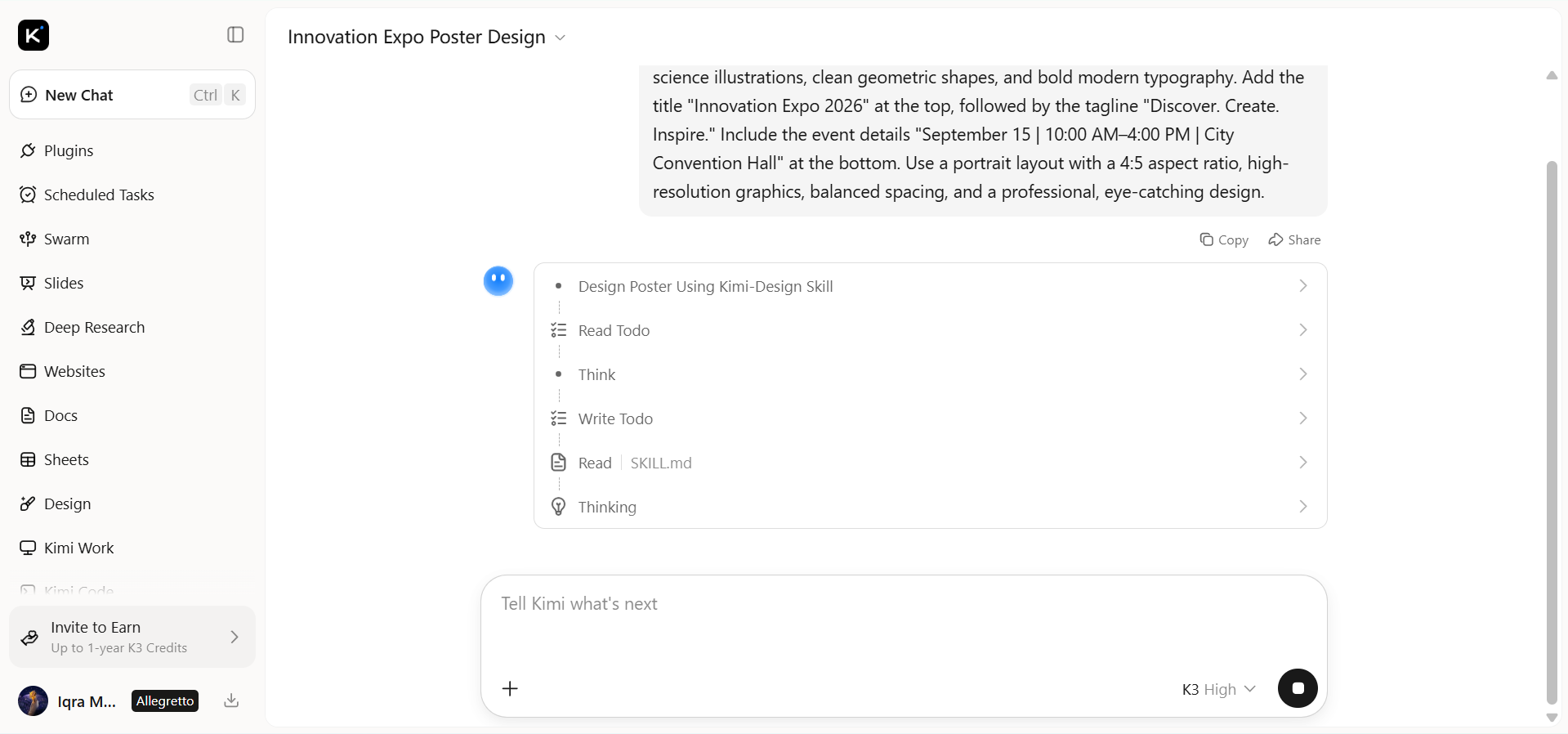Click the SKILL.md document icon
The height and width of the screenshot is (734, 1568).
coord(559,463)
